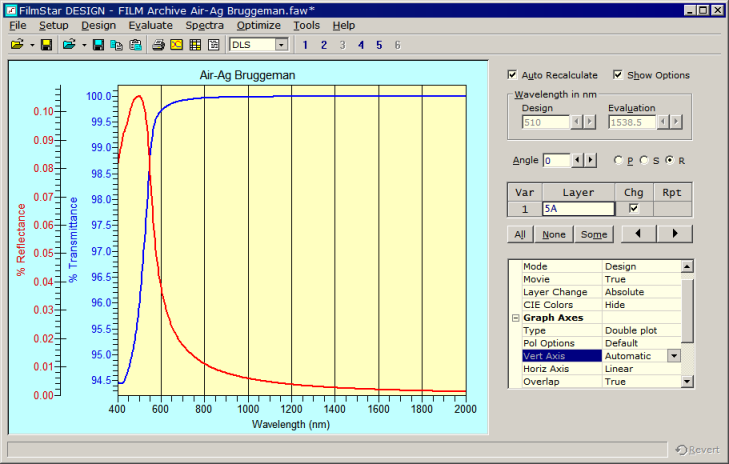This screenshot has width=729, height=464.
Task: Open the Evaluate menu
Action: tap(151, 25)
